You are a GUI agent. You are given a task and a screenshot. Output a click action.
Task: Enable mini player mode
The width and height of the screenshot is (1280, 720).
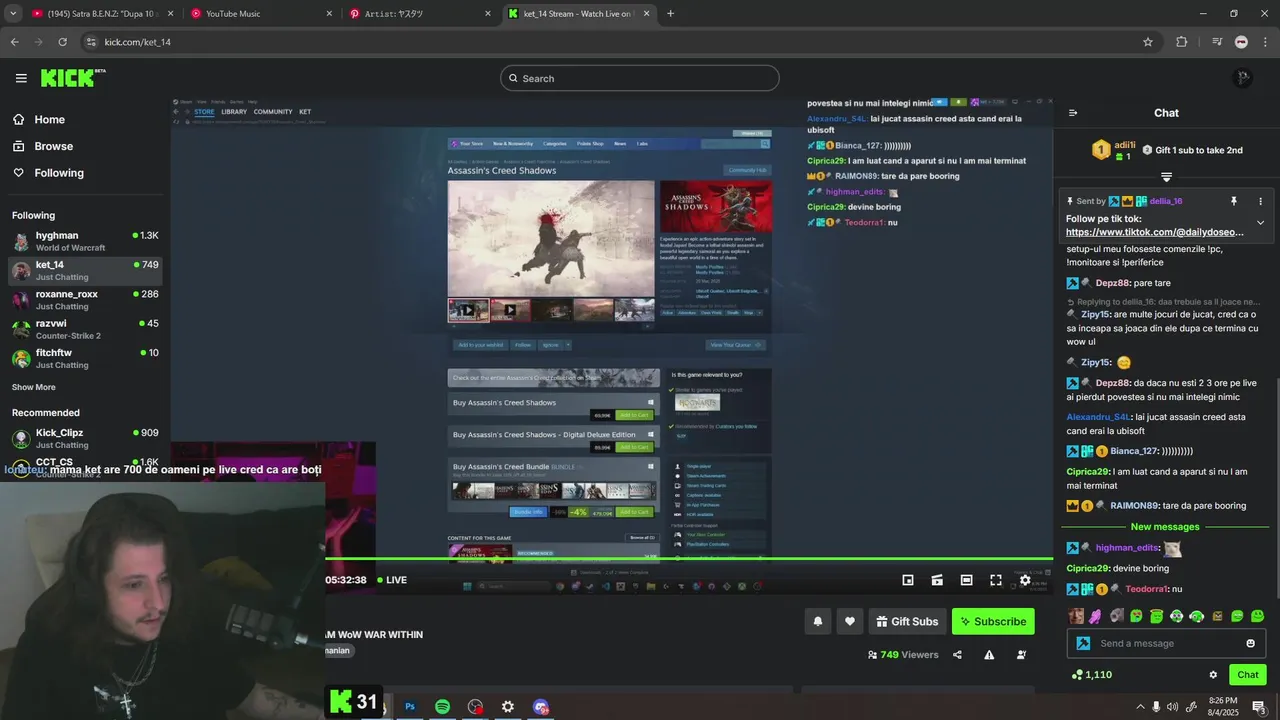[908, 580]
